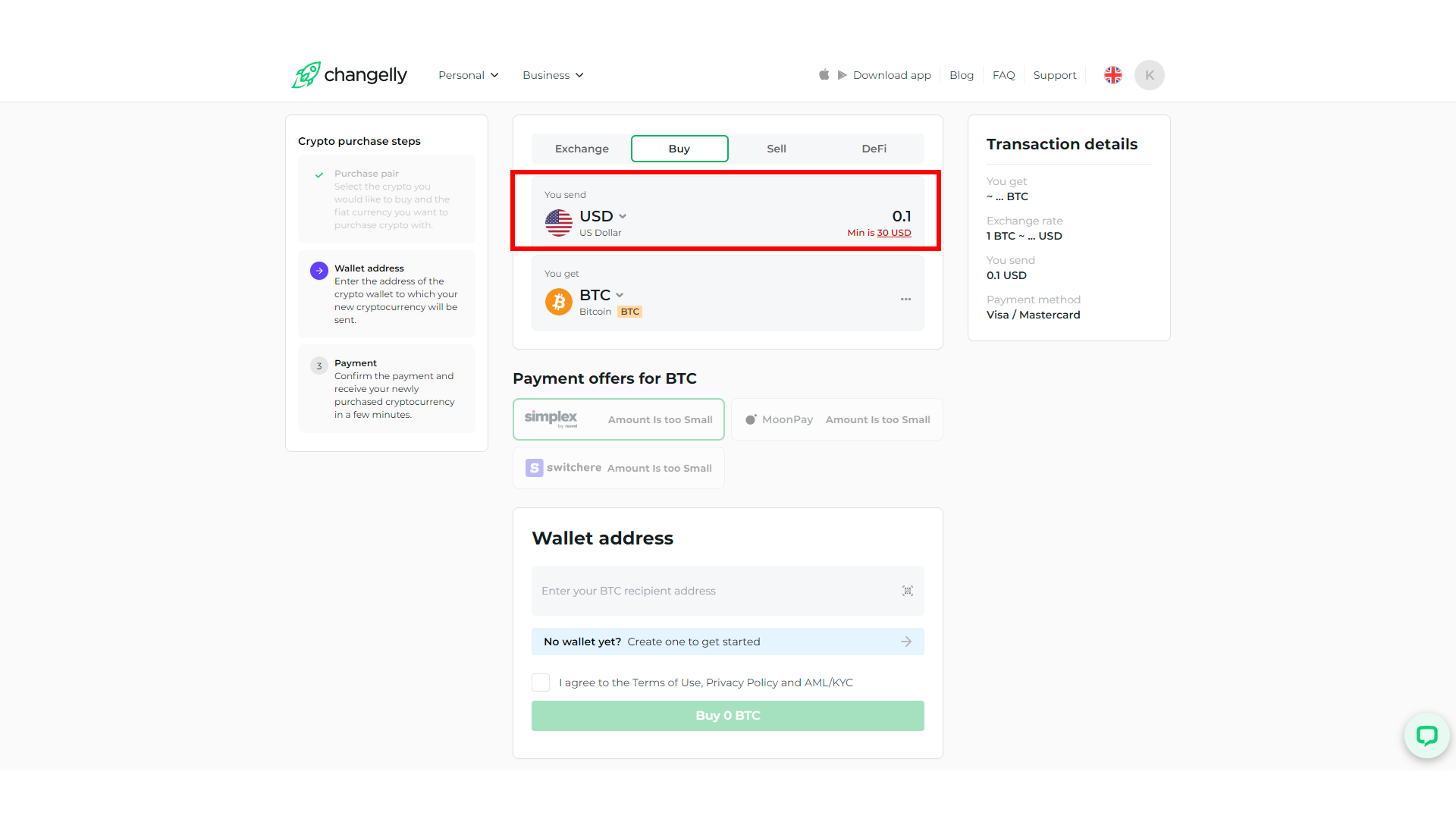
Task: Click the K profile avatar
Action: pyautogui.click(x=1149, y=74)
